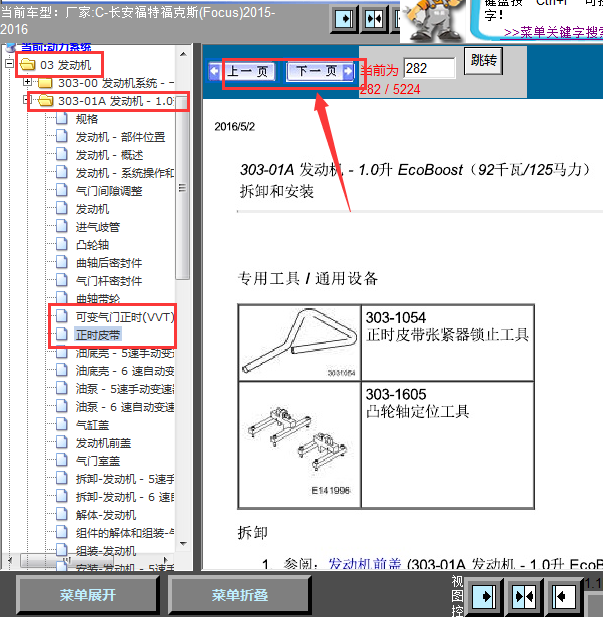Click 303-1605 tool number text
The height and width of the screenshot is (617, 603).
pos(396,394)
